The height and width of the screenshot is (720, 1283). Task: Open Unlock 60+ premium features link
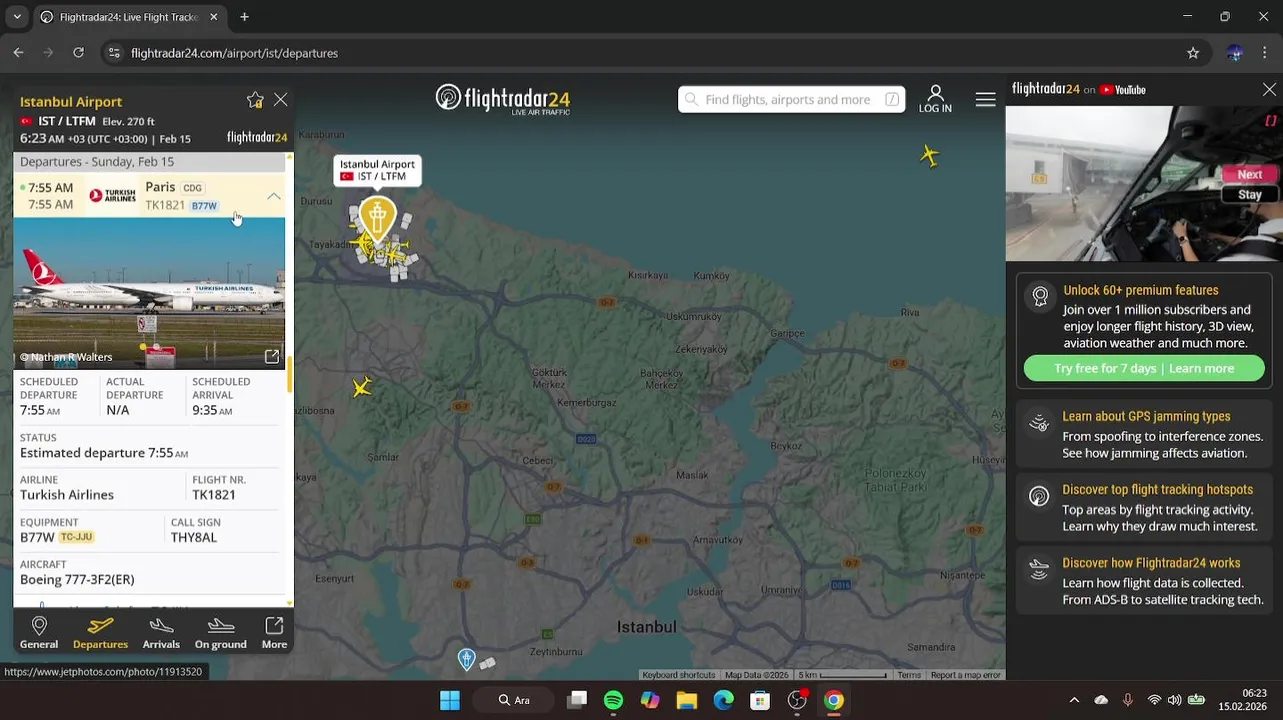coord(1140,290)
